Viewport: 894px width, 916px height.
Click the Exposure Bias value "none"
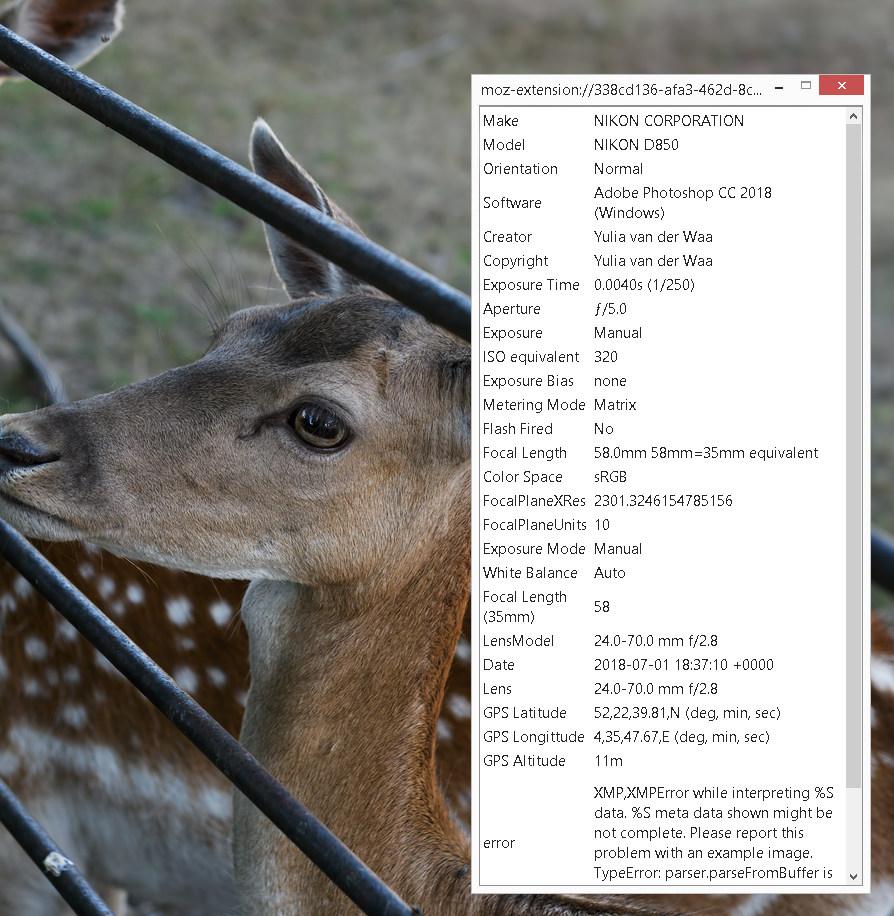tap(610, 381)
